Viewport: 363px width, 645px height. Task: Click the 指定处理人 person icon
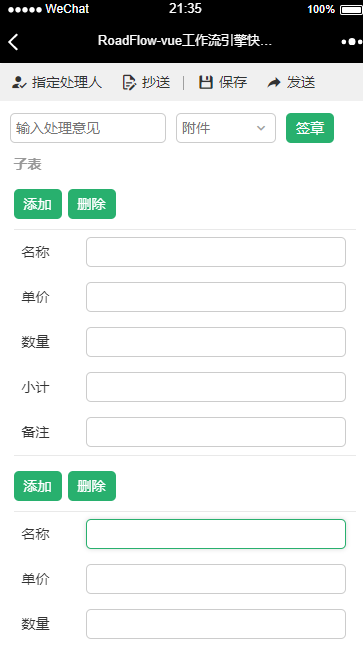click(x=19, y=82)
